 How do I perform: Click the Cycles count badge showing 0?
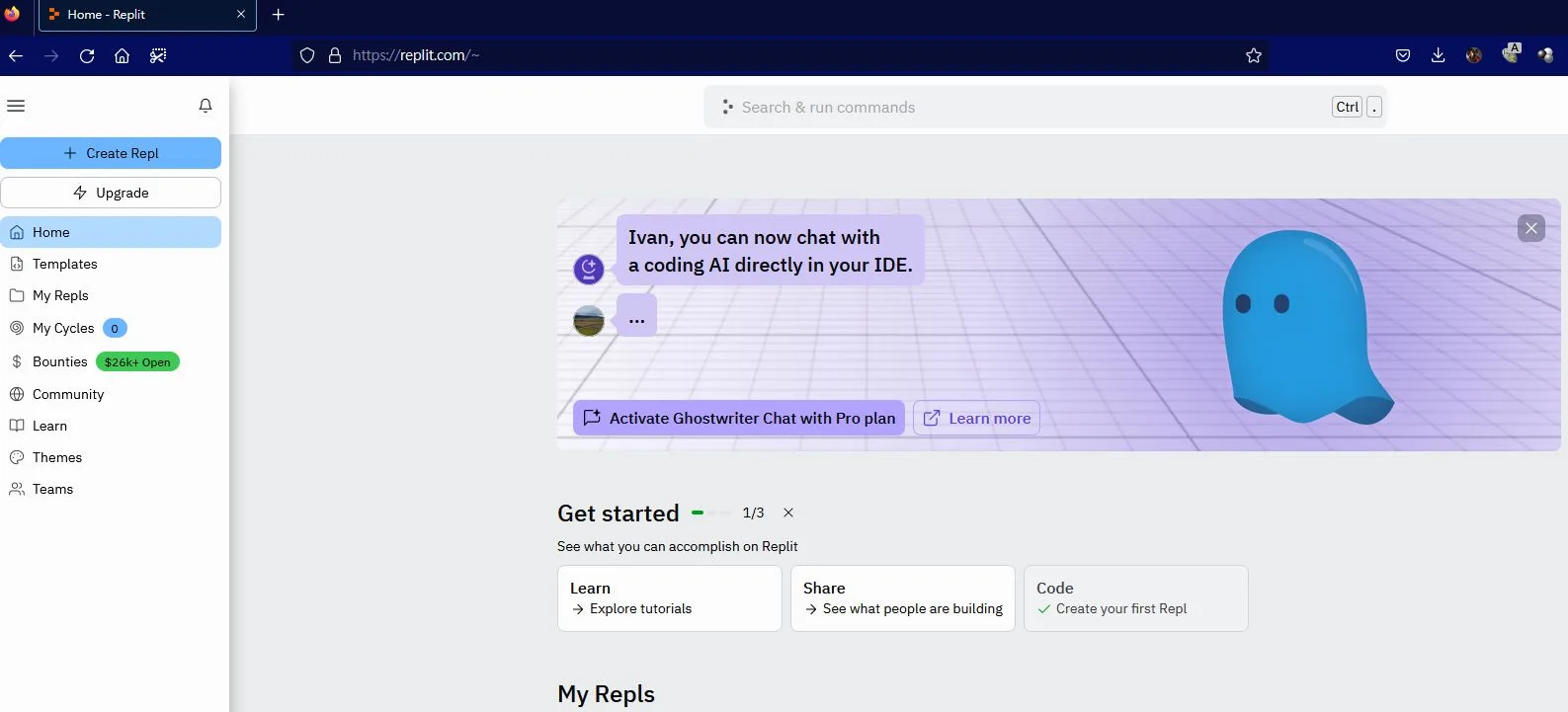[115, 328]
